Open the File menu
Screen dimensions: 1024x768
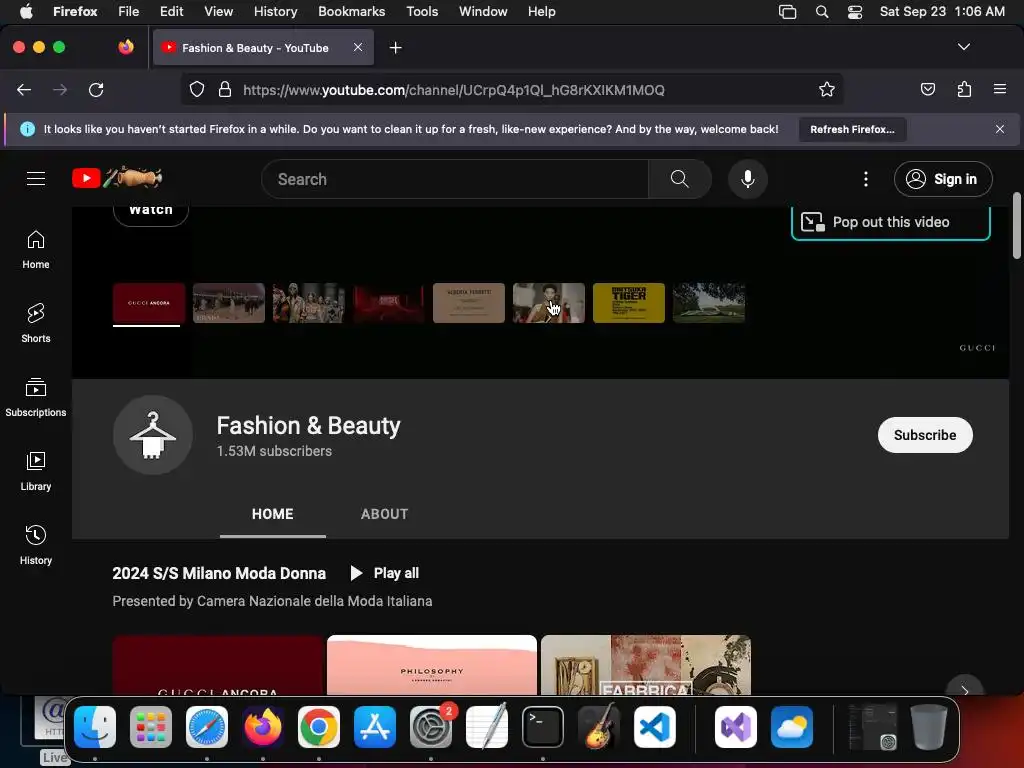128,12
